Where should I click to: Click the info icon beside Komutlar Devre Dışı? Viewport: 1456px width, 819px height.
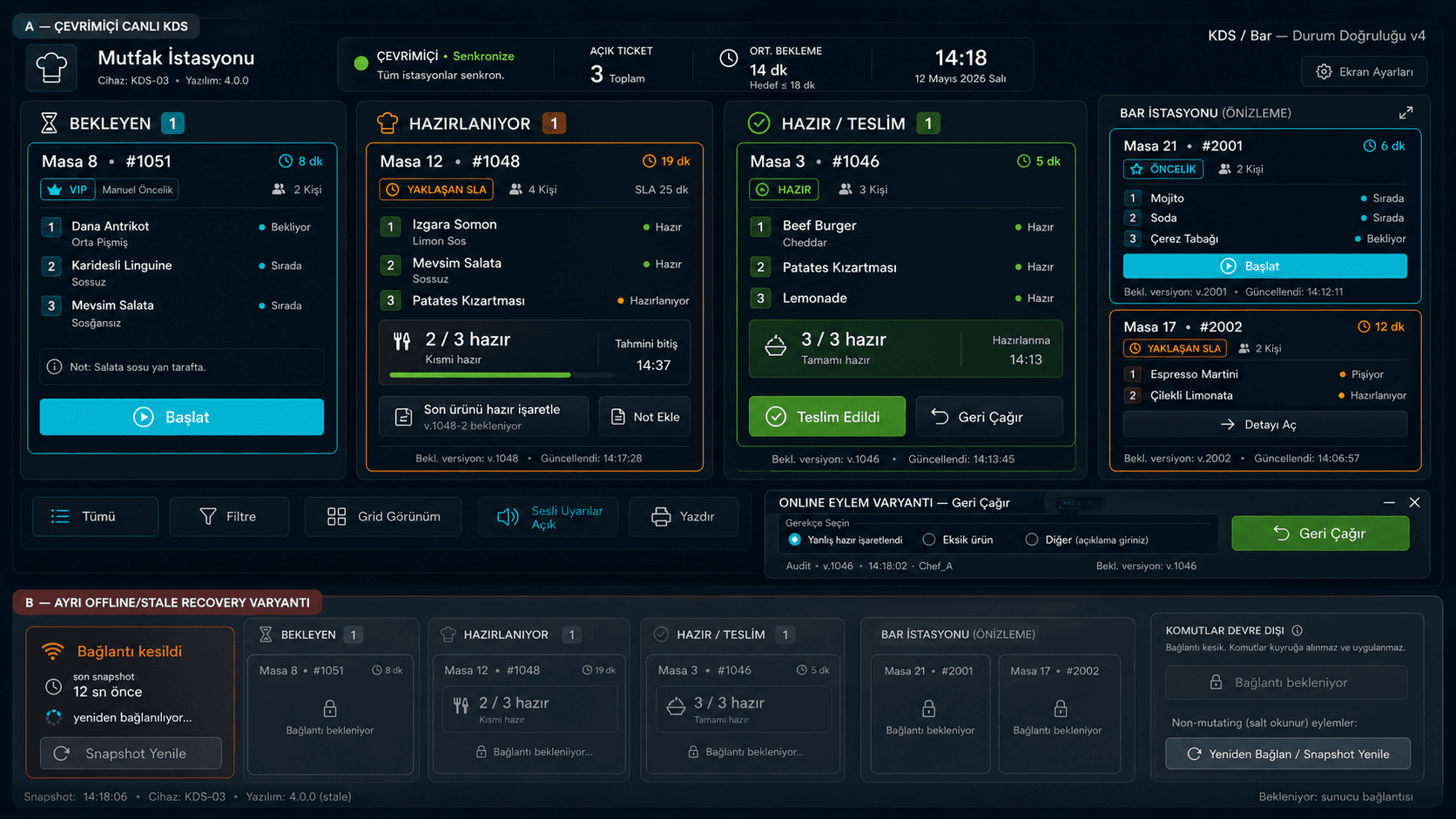[1298, 631]
